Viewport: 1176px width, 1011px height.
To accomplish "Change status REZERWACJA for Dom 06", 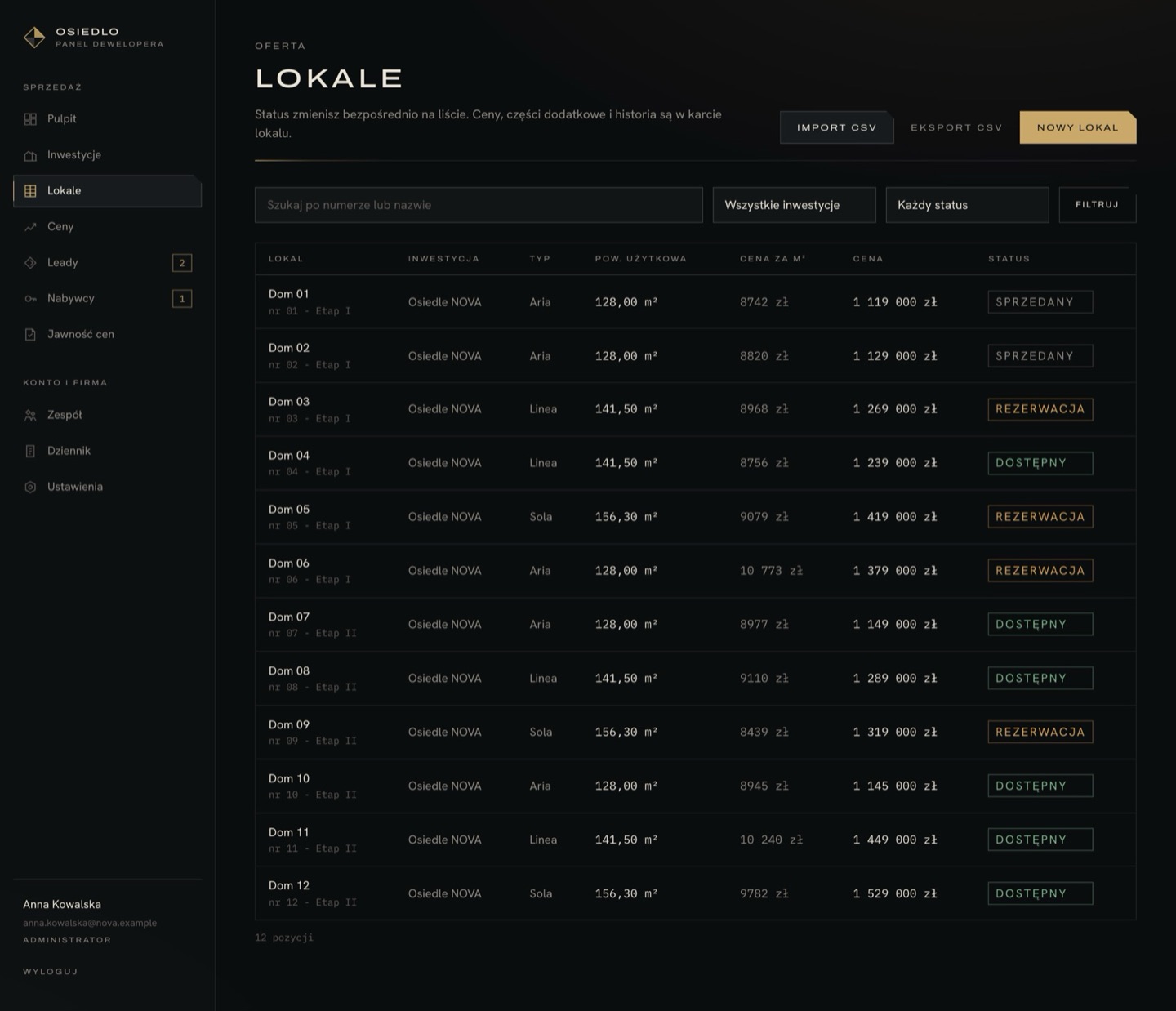I will coord(1040,571).
